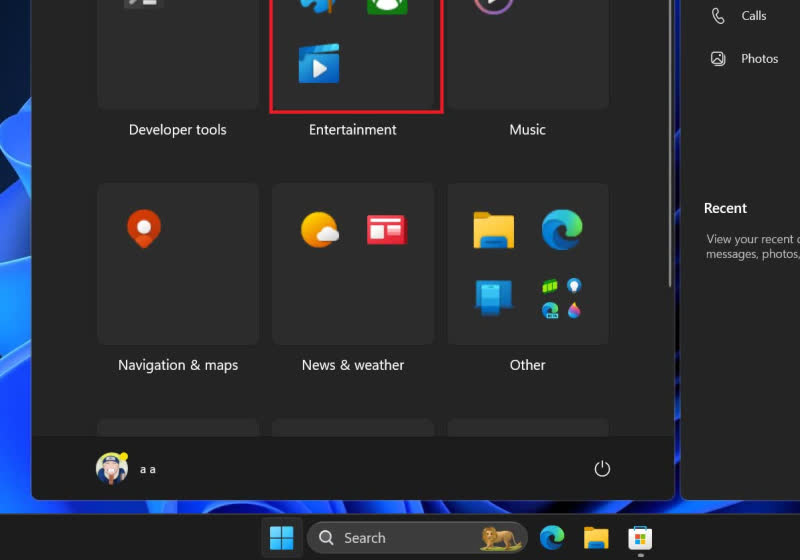The width and height of the screenshot is (800, 560).
Task: Open the blue desktop app icon in Other
Action: tap(494, 297)
